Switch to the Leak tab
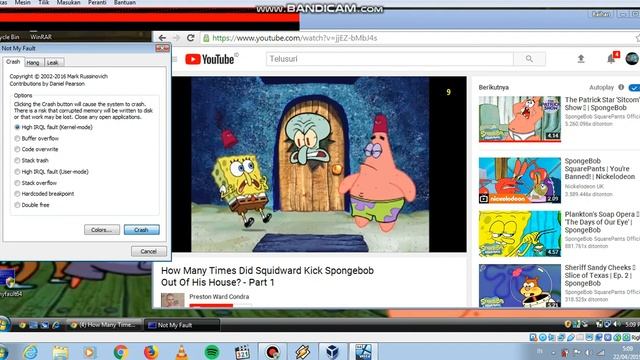Image resolution: width=640 pixels, height=360 pixels. click(x=53, y=62)
